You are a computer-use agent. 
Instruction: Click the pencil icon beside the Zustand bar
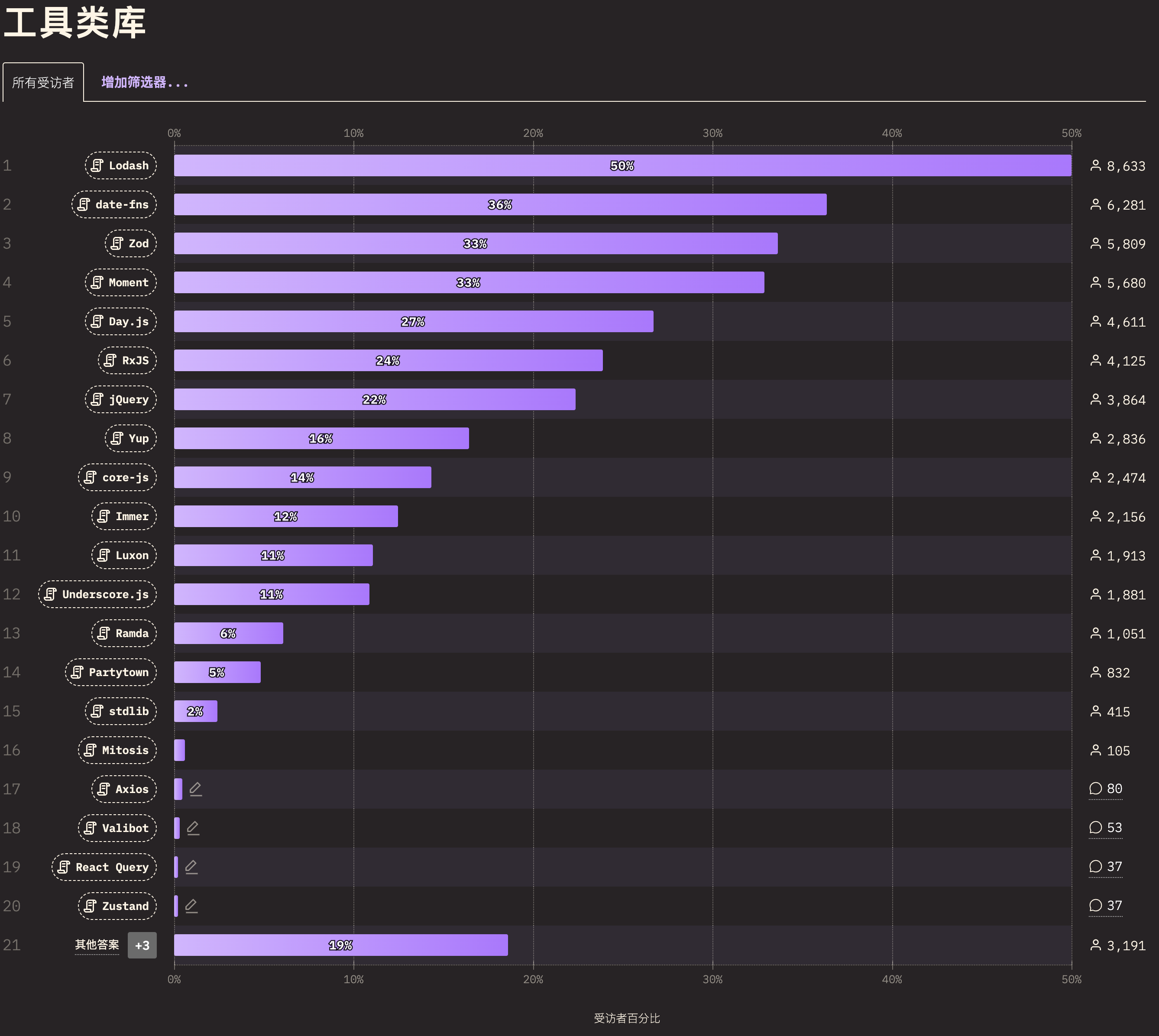pyautogui.click(x=192, y=906)
